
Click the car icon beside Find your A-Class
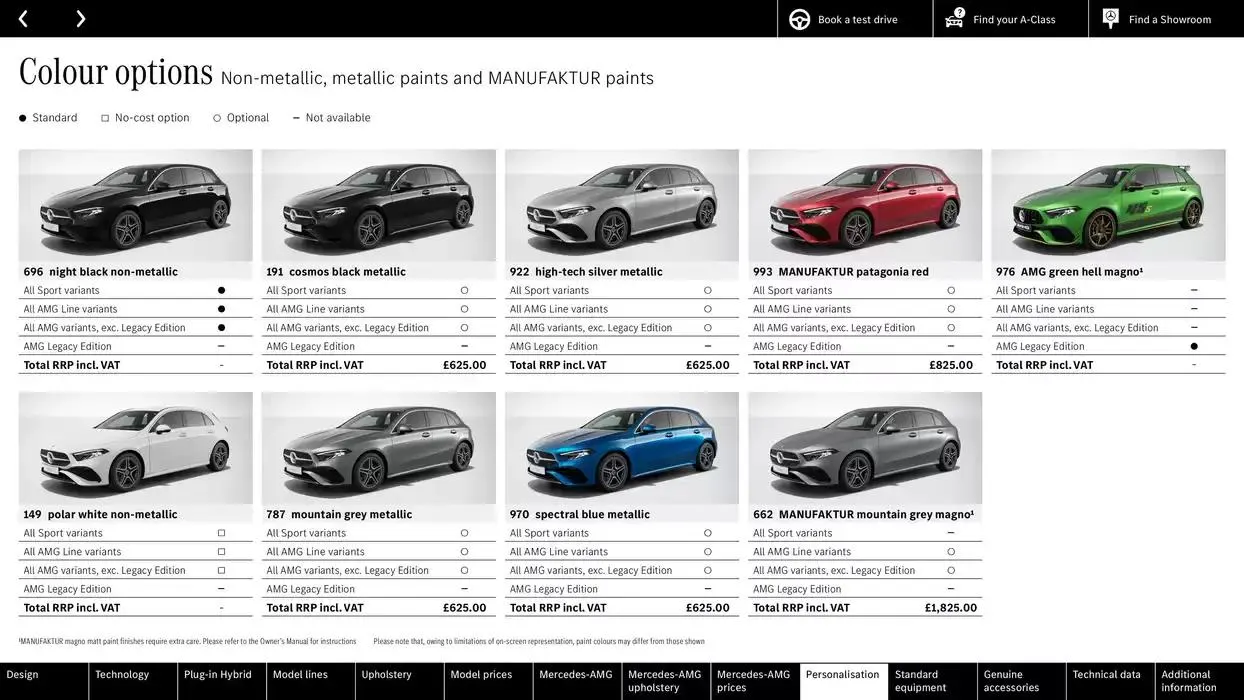click(953, 18)
